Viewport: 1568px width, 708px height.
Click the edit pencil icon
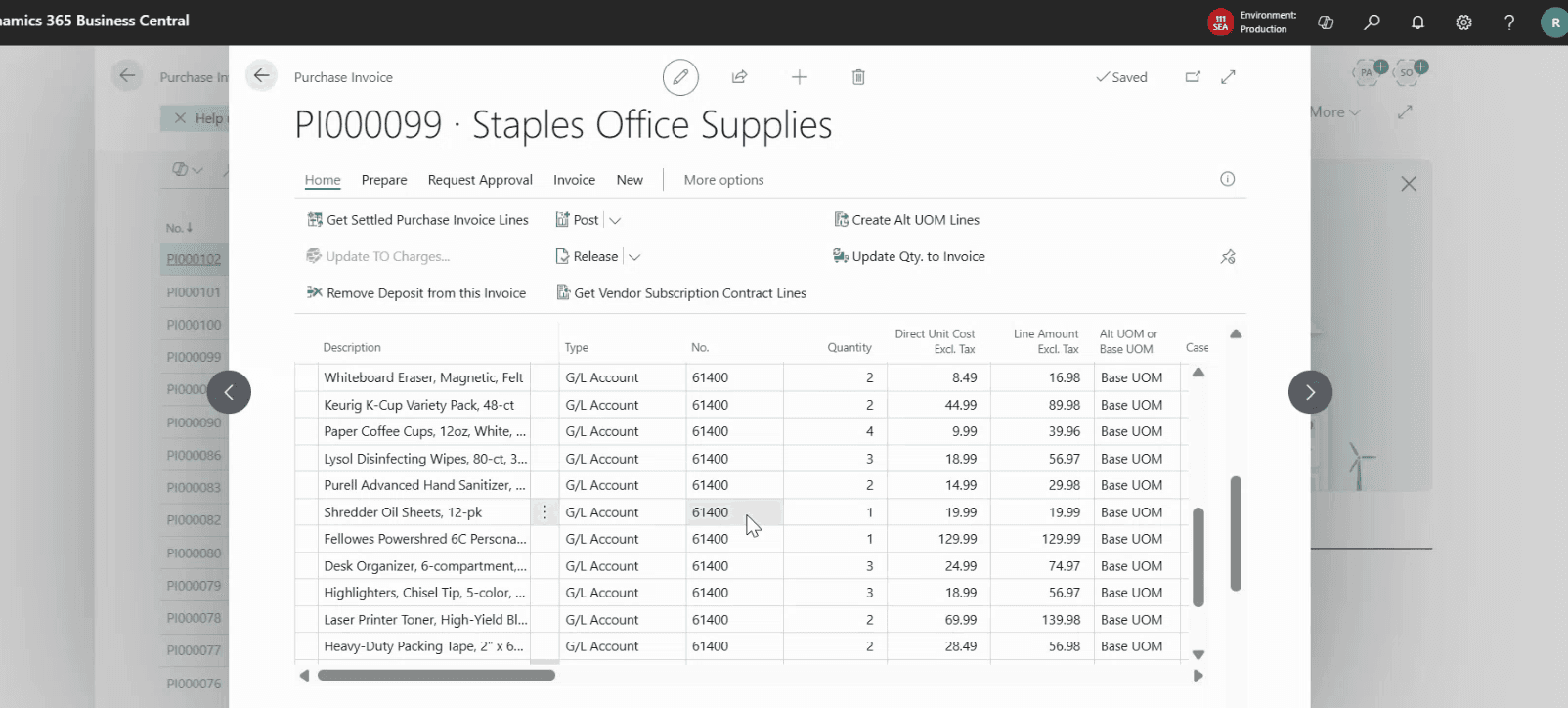pyautogui.click(x=680, y=77)
